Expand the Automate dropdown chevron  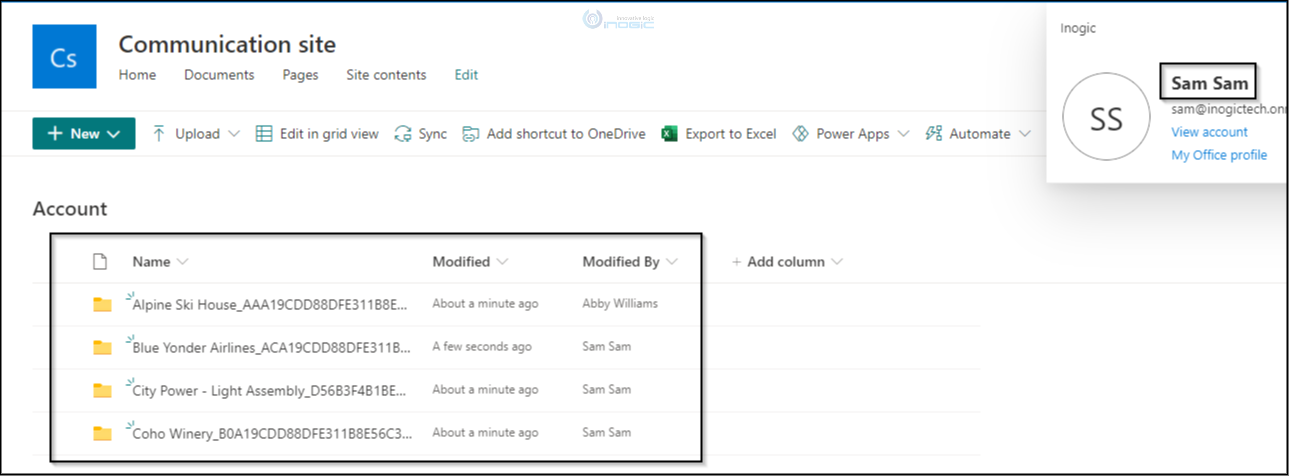(x=1025, y=133)
